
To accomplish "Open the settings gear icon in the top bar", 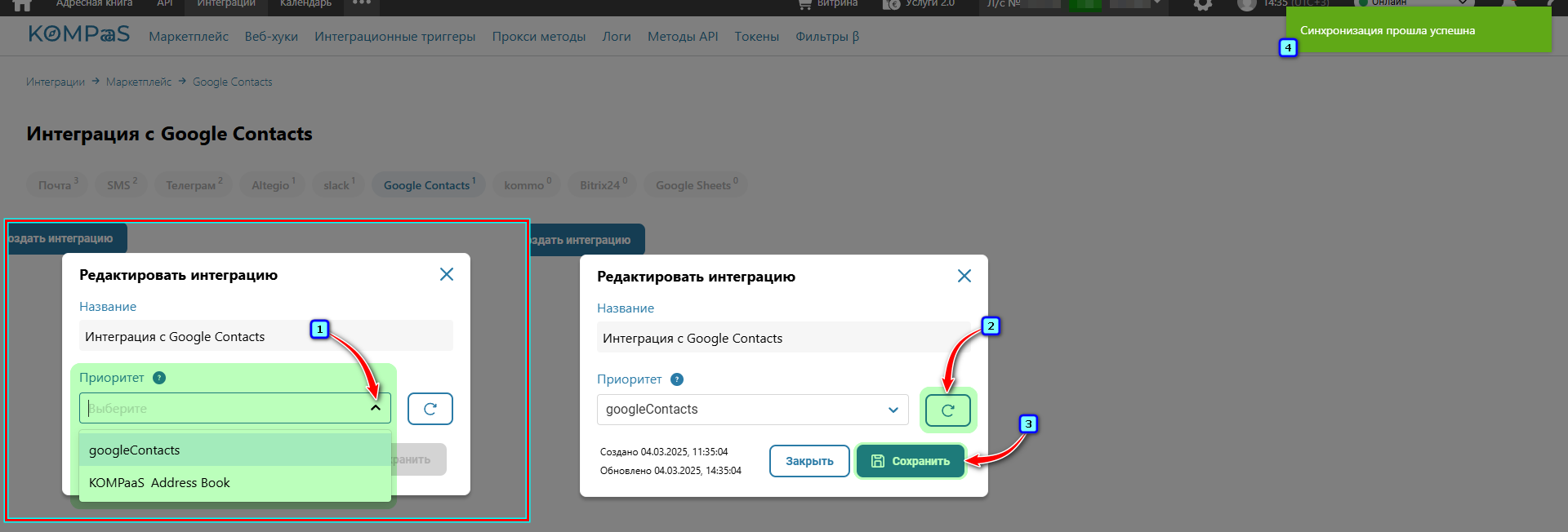I will 1202,4.
